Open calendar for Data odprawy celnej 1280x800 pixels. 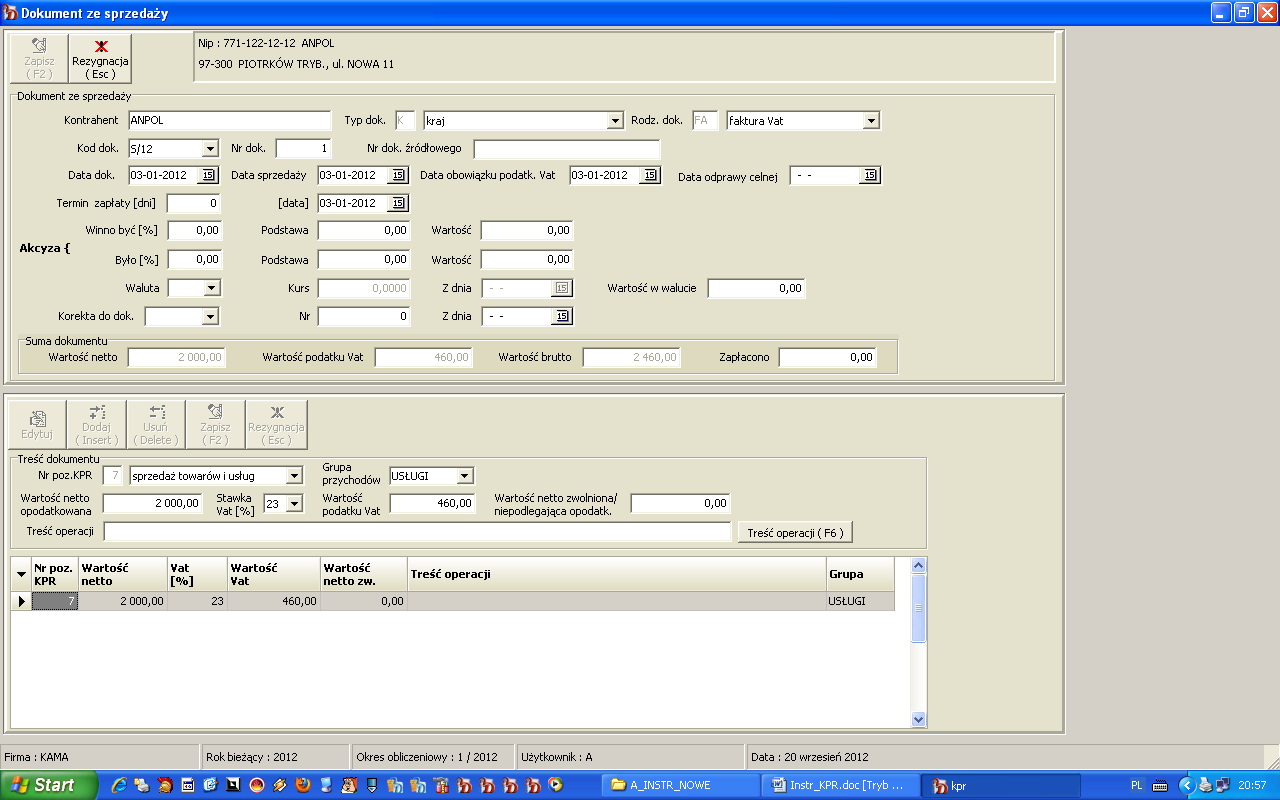tap(869, 175)
